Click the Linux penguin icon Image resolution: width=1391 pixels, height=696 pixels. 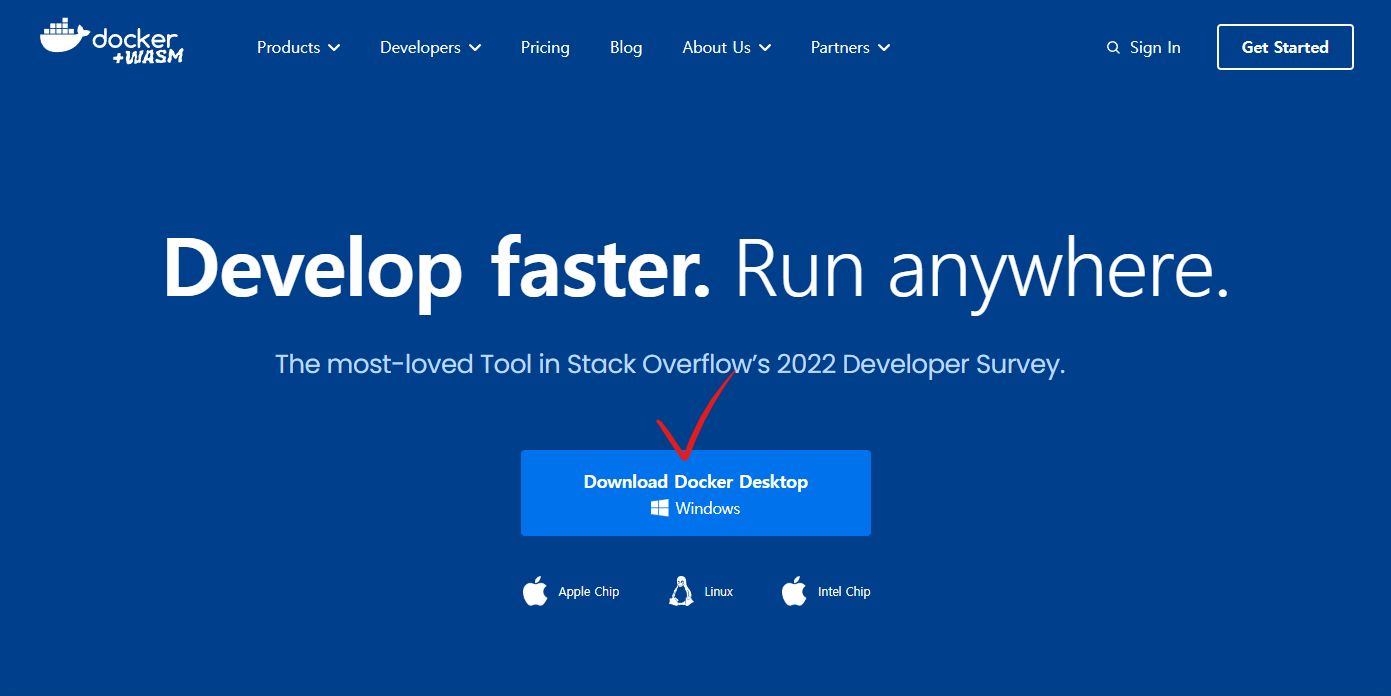681,591
